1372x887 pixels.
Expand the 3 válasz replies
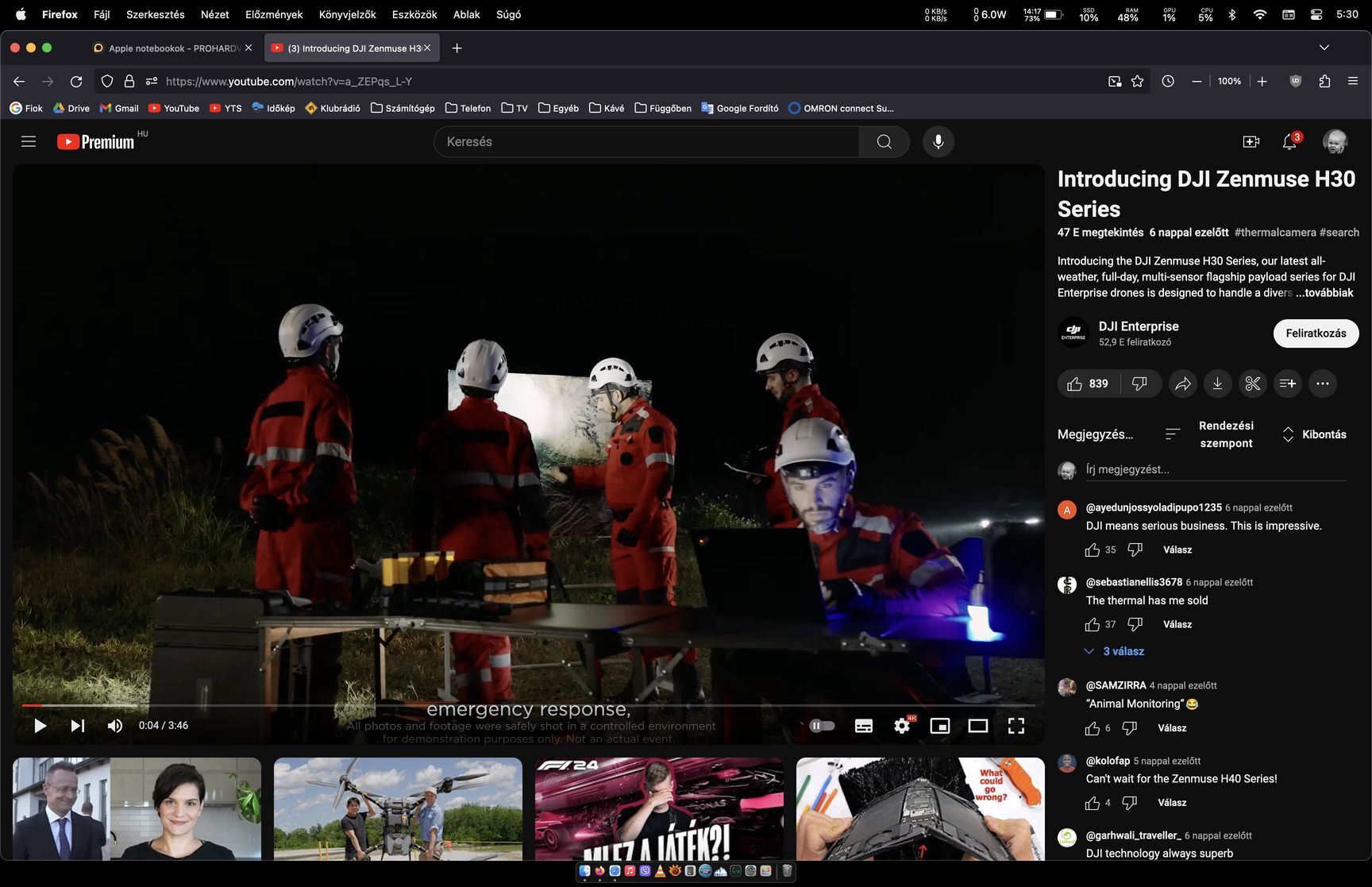[x=1114, y=651]
